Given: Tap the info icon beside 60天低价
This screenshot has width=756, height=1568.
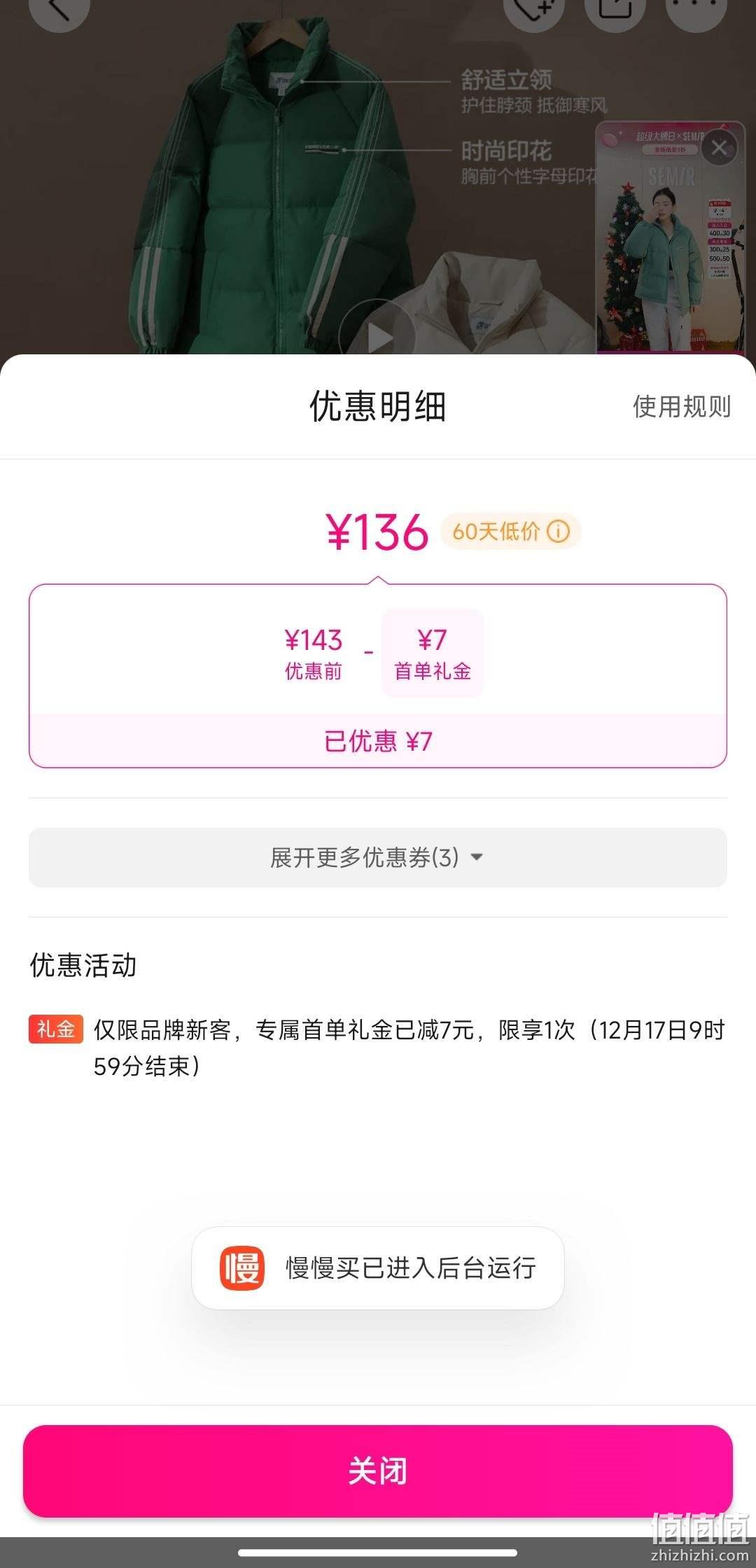Looking at the screenshot, I should 558,531.
